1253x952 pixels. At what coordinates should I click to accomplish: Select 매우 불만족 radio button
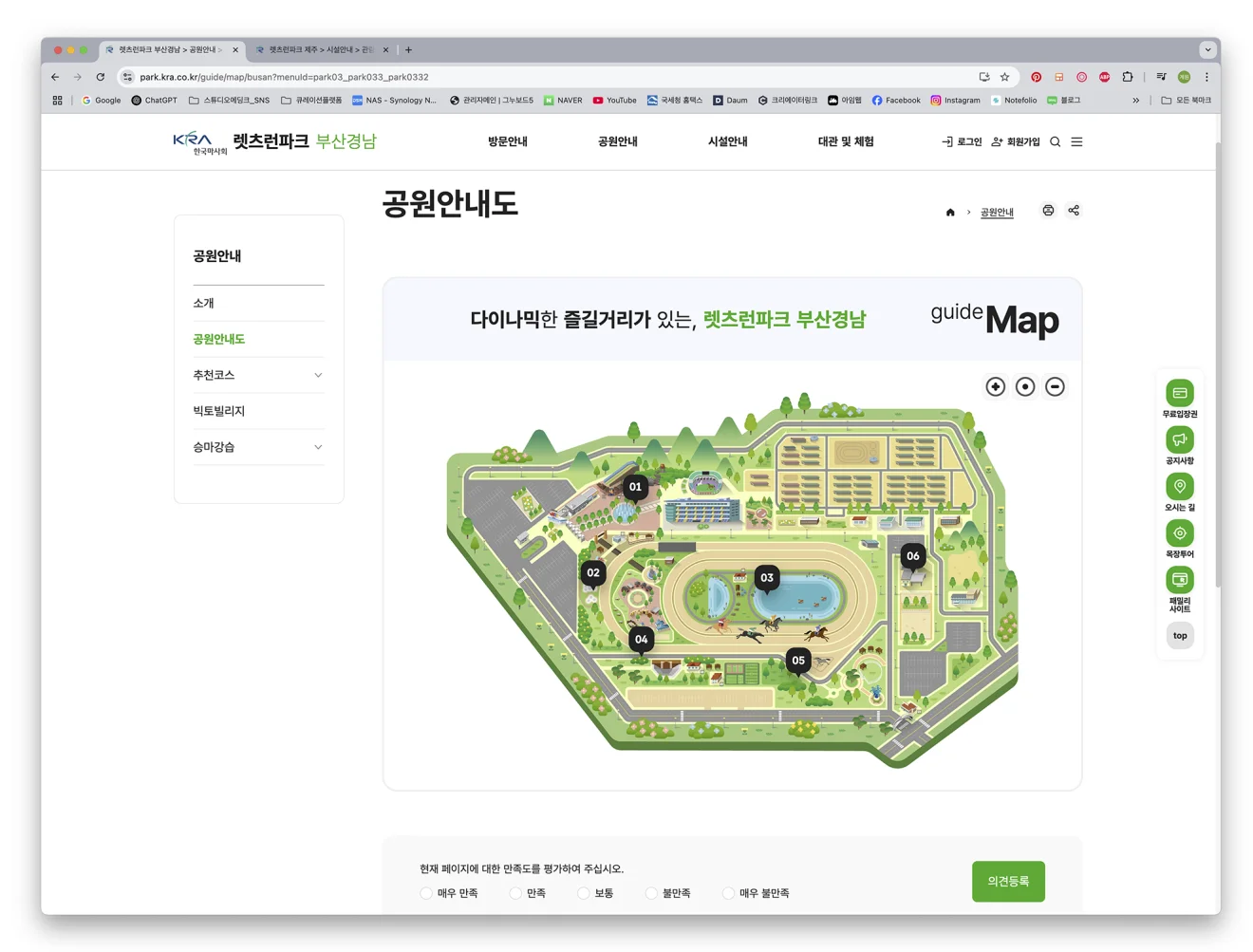click(x=728, y=893)
